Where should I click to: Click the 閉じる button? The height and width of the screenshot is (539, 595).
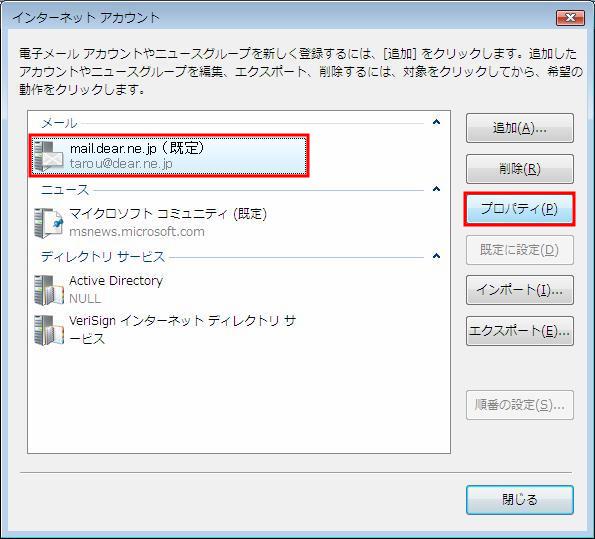[x=519, y=500]
